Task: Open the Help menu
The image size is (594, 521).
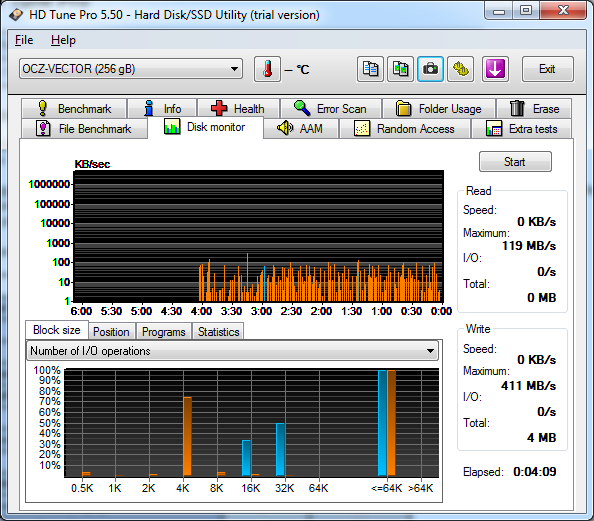Action: point(63,40)
